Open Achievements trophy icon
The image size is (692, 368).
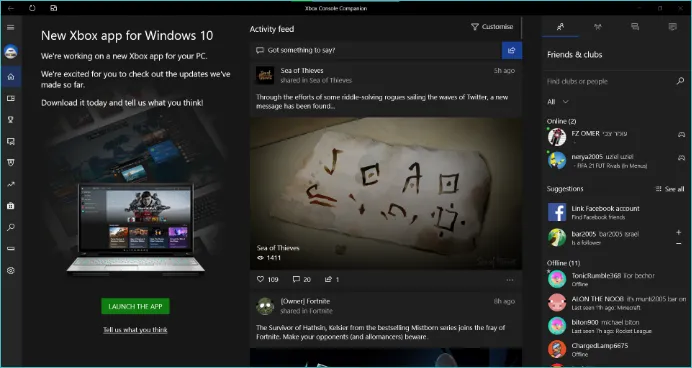pyautogui.click(x=11, y=120)
